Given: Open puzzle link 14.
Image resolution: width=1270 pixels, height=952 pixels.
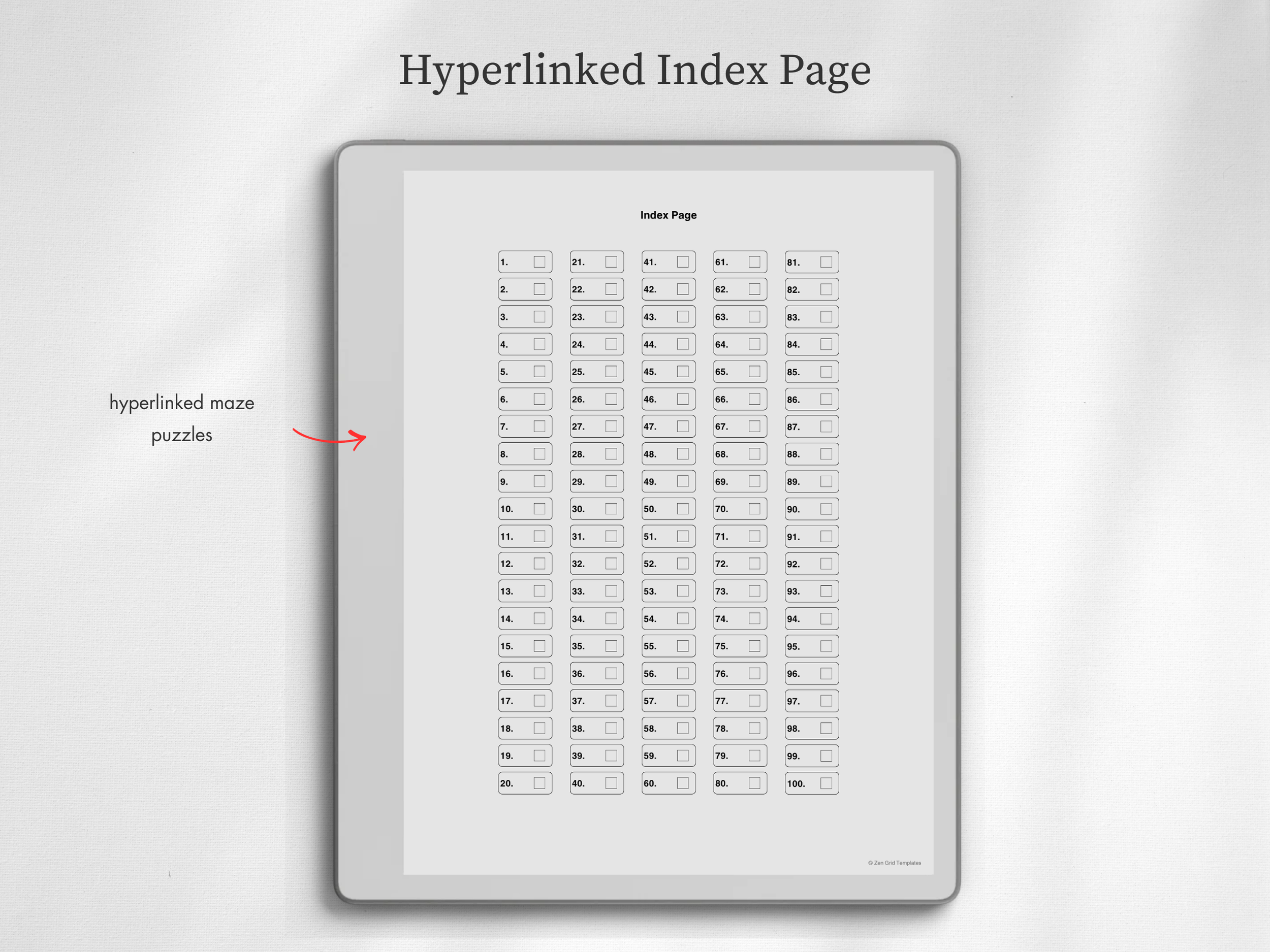Looking at the screenshot, I should pos(525,618).
